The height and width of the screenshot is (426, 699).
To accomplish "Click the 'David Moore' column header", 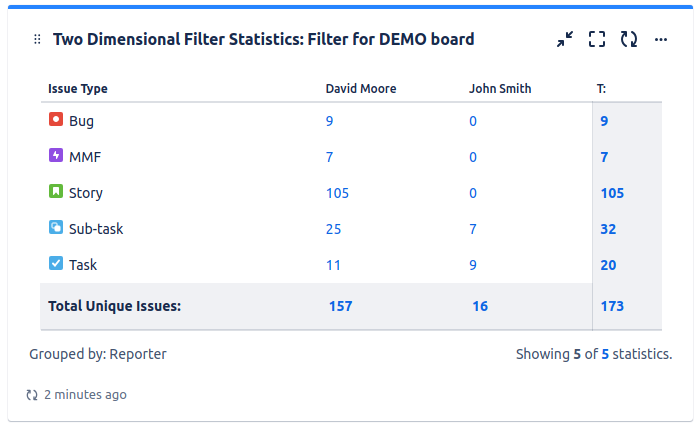I will pos(361,89).
